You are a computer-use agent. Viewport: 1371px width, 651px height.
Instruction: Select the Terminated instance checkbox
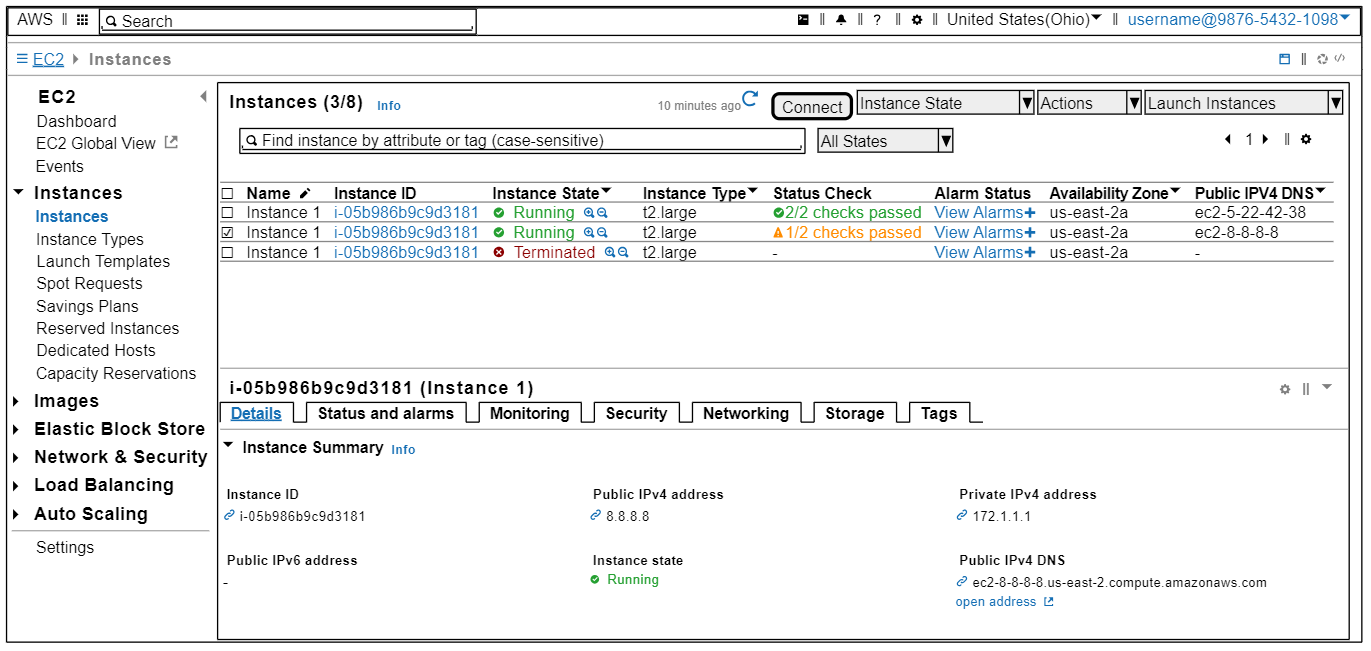[x=227, y=253]
